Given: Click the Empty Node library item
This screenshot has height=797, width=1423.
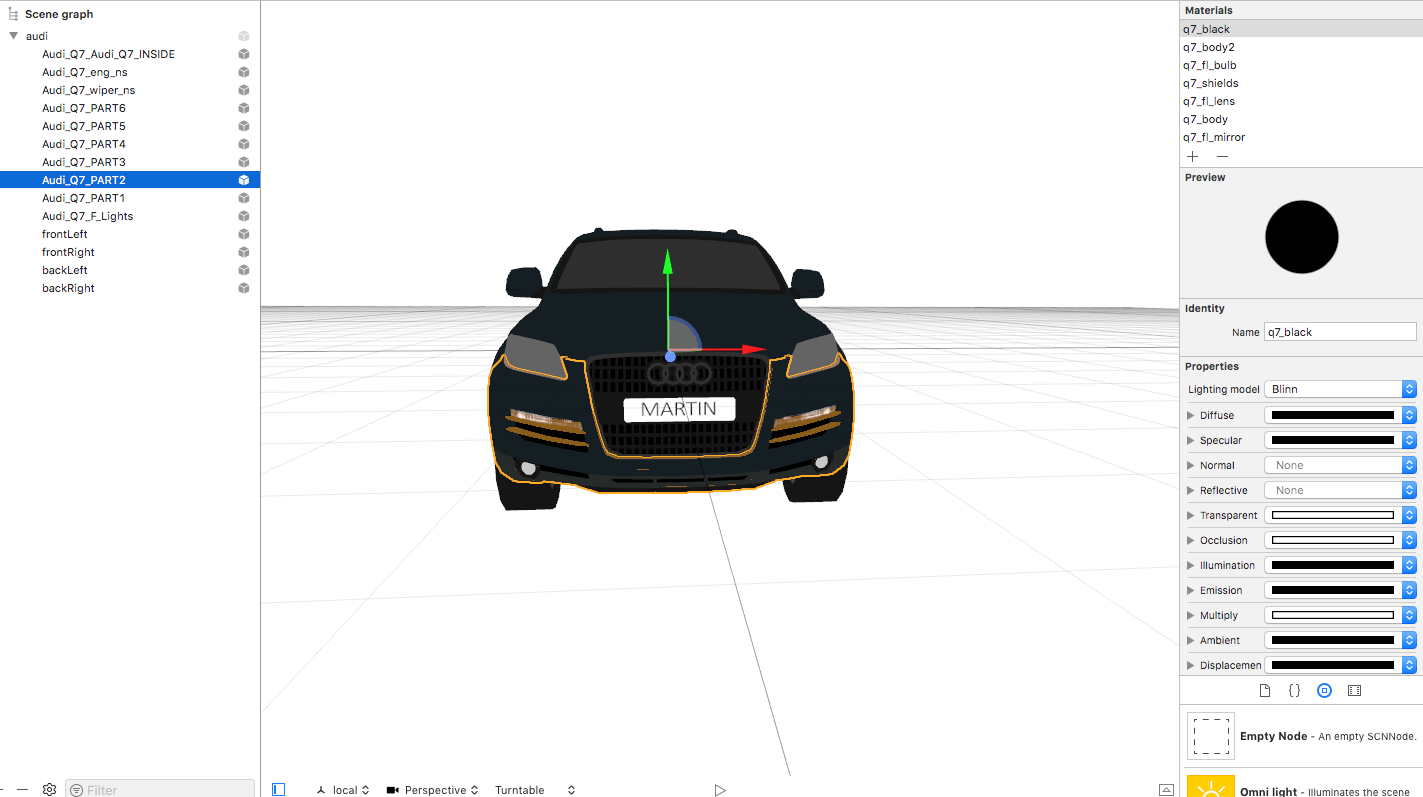Looking at the screenshot, I should 1210,736.
